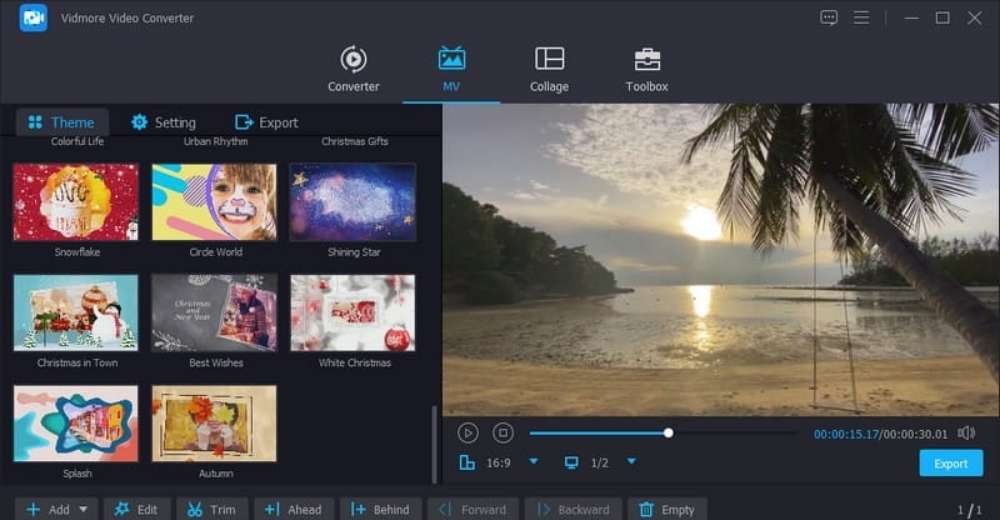The width and height of the screenshot is (1000, 520).
Task: Mute the preview volume
Action: tap(966, 433)
